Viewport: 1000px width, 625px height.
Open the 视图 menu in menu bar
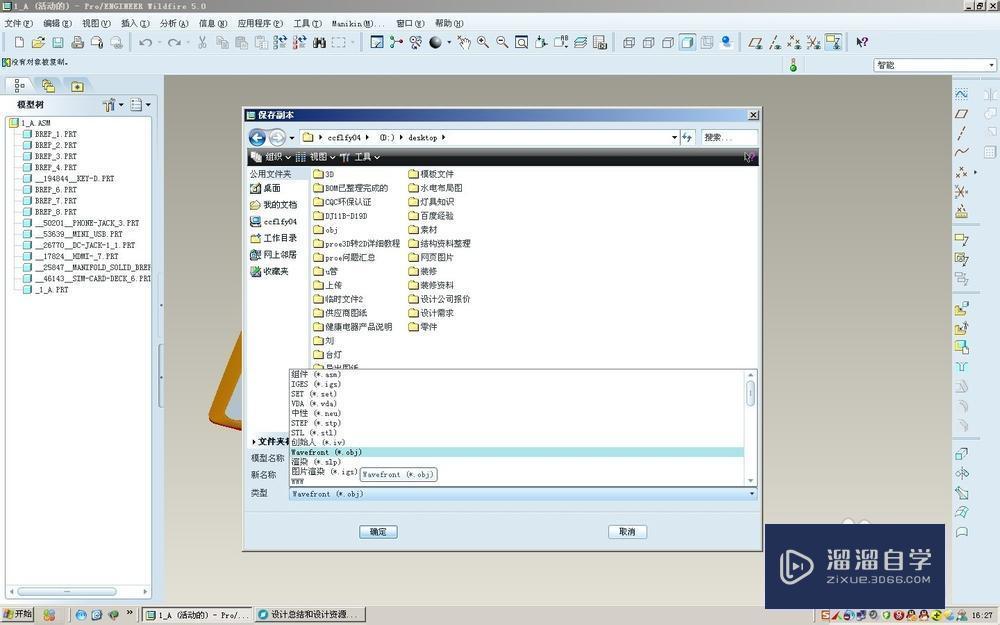pos(96,23)
